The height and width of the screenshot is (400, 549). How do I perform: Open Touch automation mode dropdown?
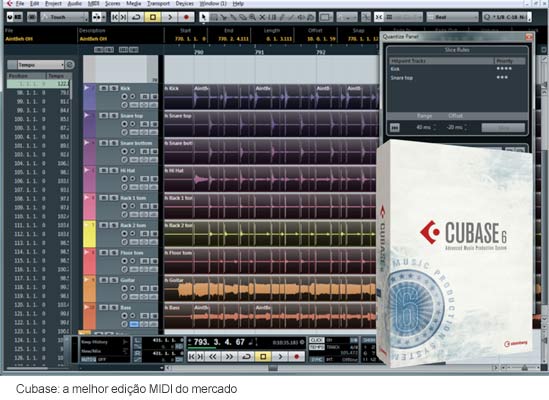64,17
